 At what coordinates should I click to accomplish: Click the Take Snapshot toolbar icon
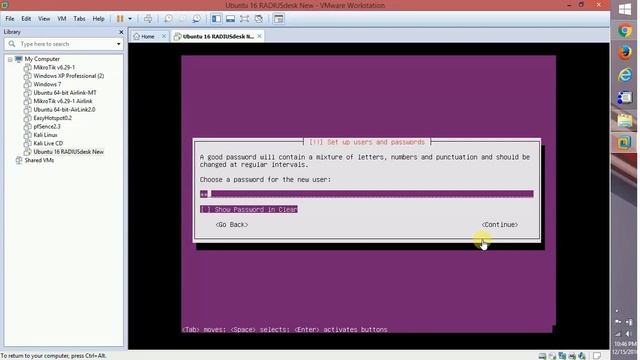pos(168,19)
